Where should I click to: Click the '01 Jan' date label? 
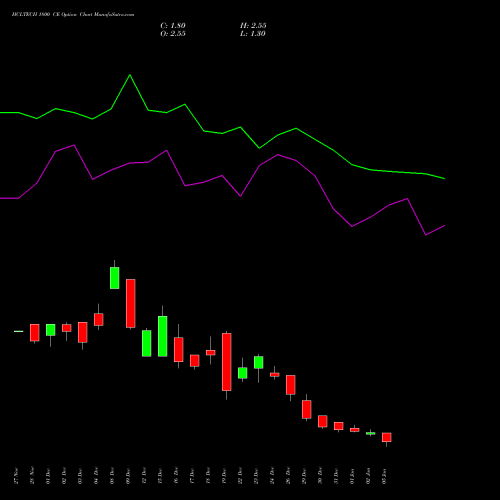coord(352,476)
